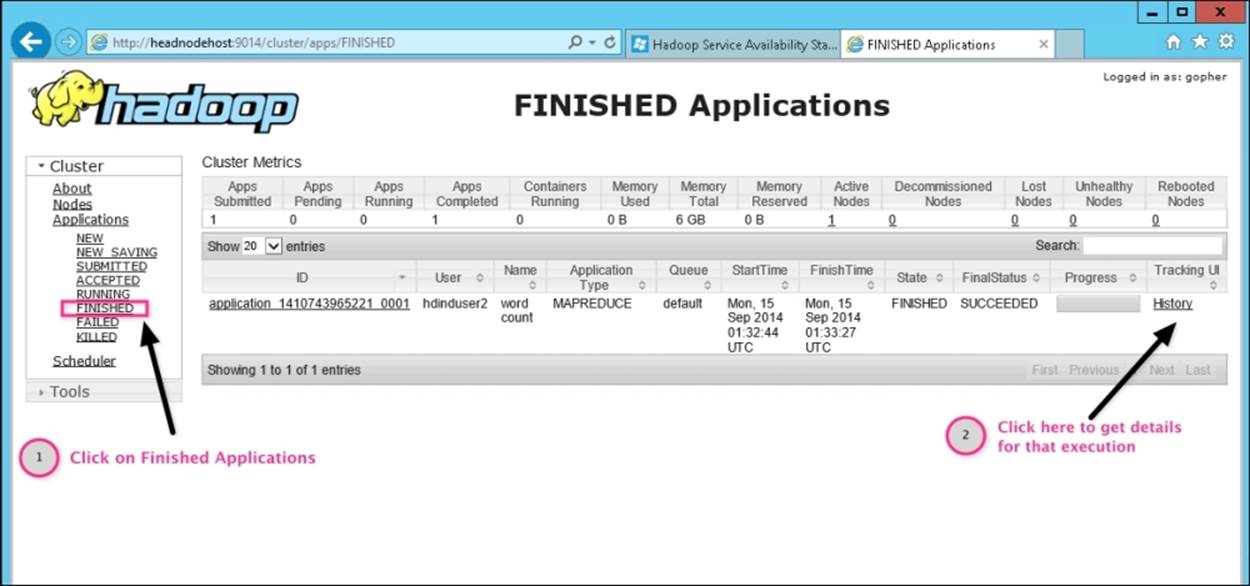Click the Active Nodes count 1
The image size is (1250, 586).
pos(831,220)
